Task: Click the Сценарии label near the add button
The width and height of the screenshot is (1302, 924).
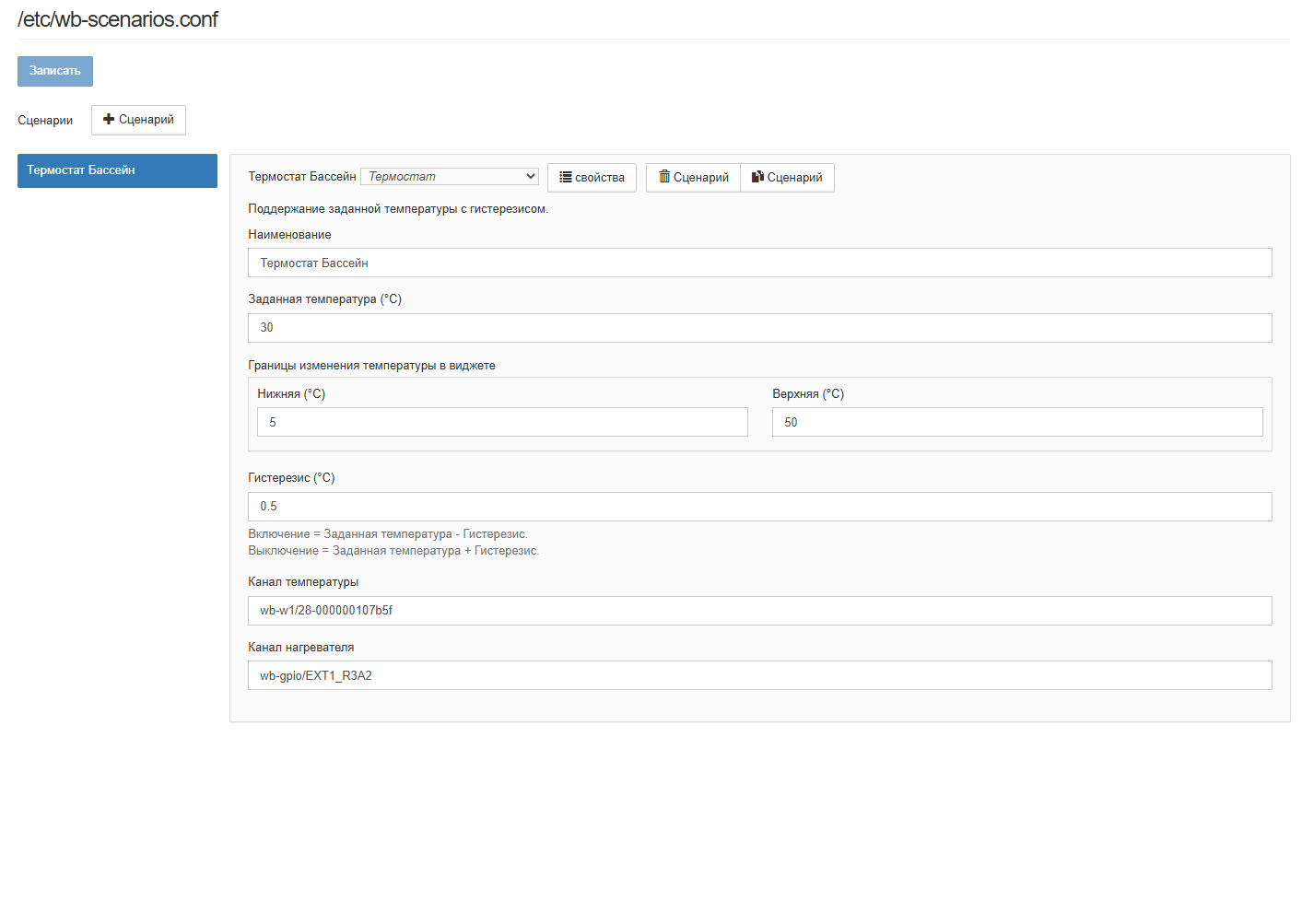Action: tap(45, 121)
